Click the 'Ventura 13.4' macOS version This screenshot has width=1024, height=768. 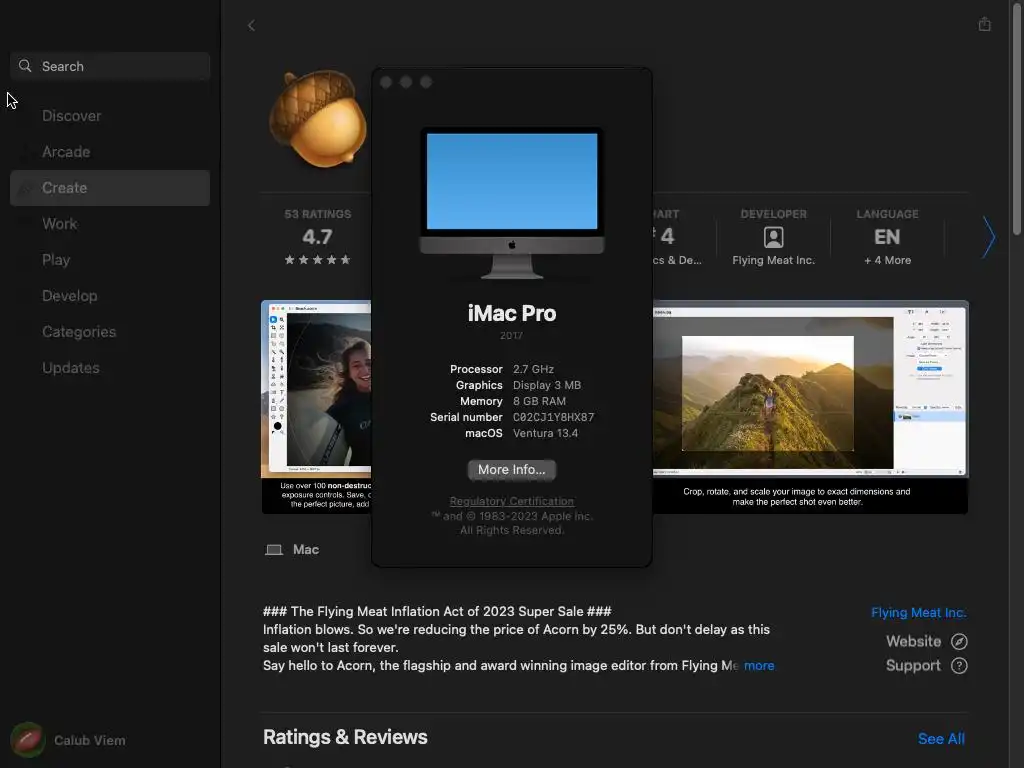pos(545,433)
